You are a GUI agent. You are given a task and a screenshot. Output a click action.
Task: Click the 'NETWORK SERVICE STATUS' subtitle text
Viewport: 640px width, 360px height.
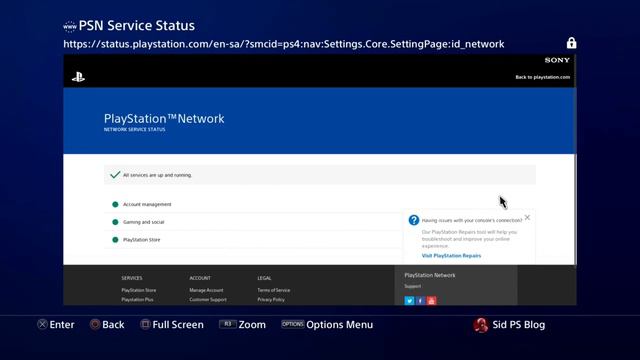pos(134,129)
